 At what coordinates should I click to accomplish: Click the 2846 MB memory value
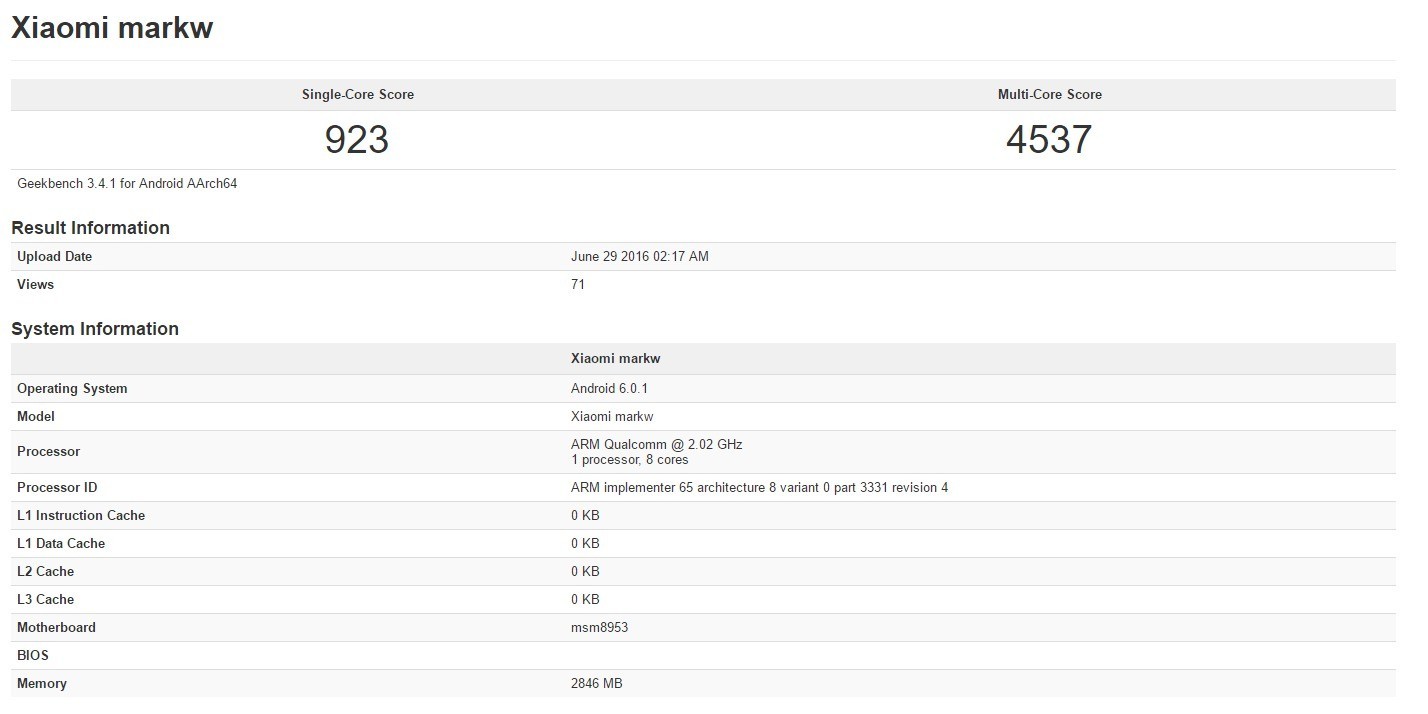tap(596, 684)
